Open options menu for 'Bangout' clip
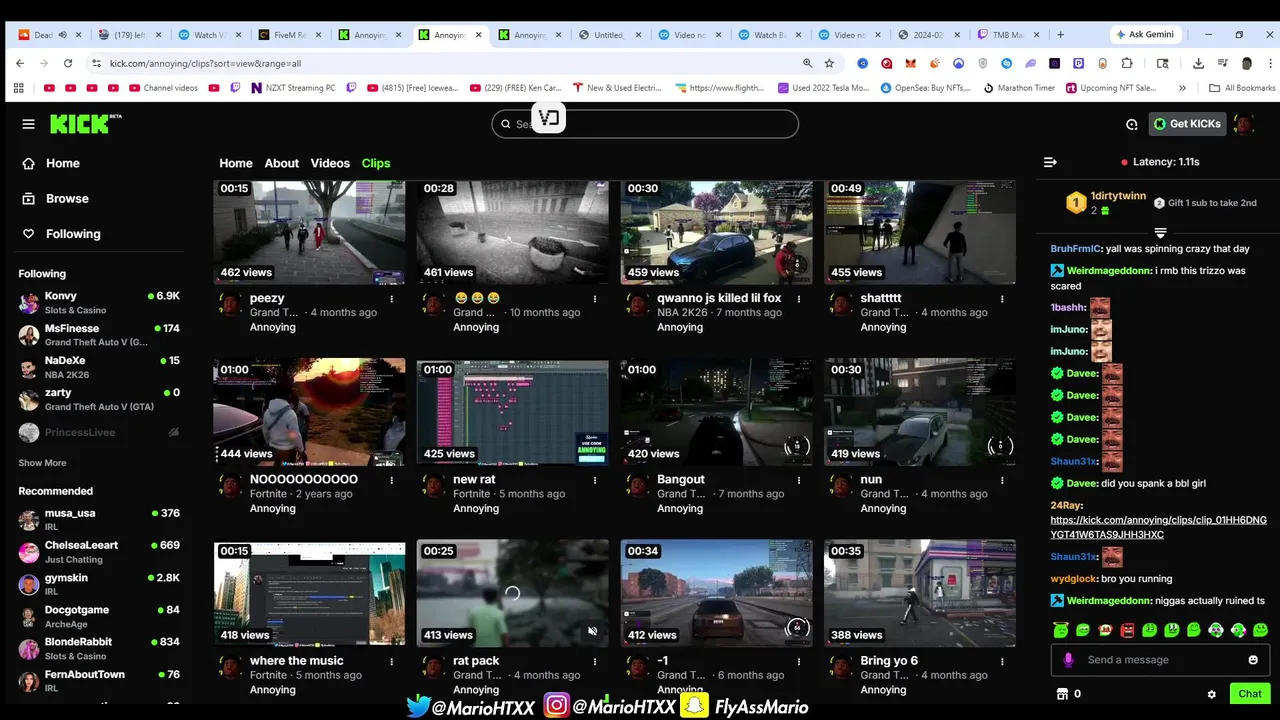 point(799,480)
